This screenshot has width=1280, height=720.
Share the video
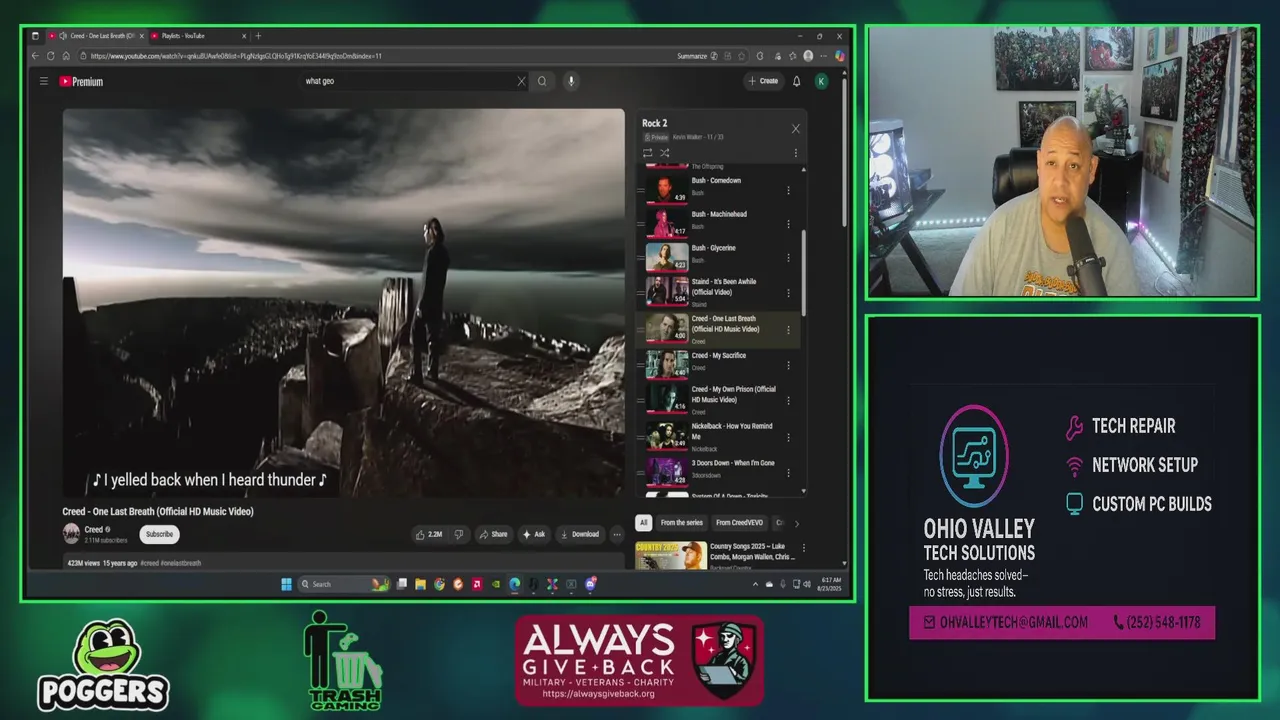493,534
